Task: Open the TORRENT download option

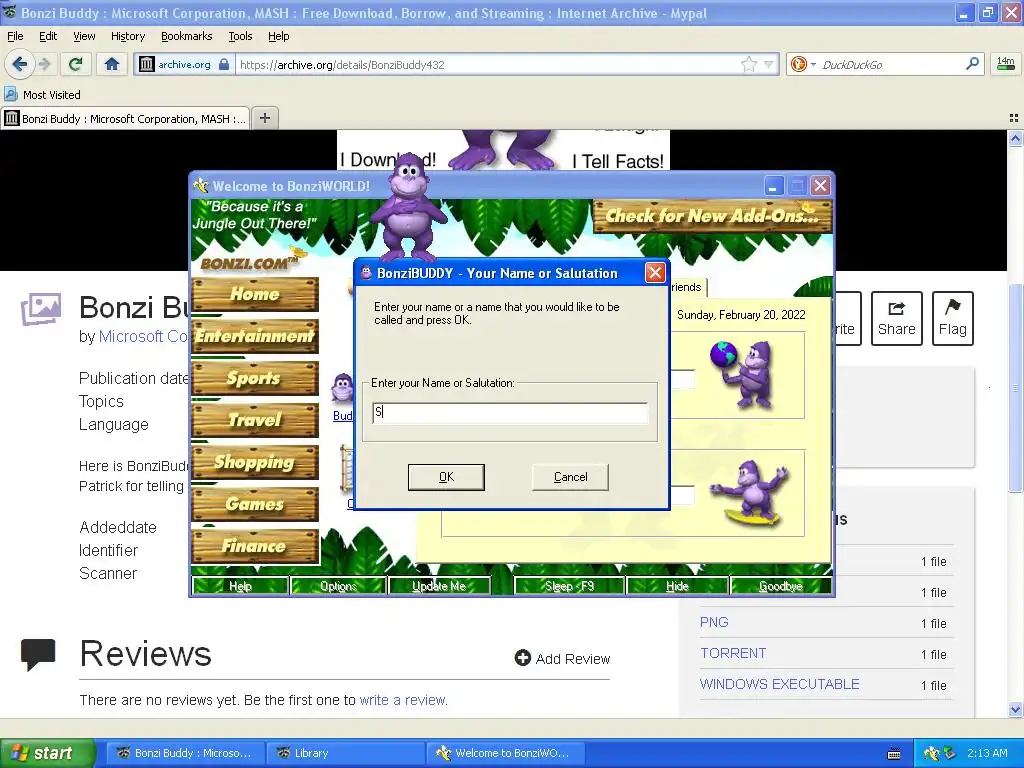Action: pos(733,653)
